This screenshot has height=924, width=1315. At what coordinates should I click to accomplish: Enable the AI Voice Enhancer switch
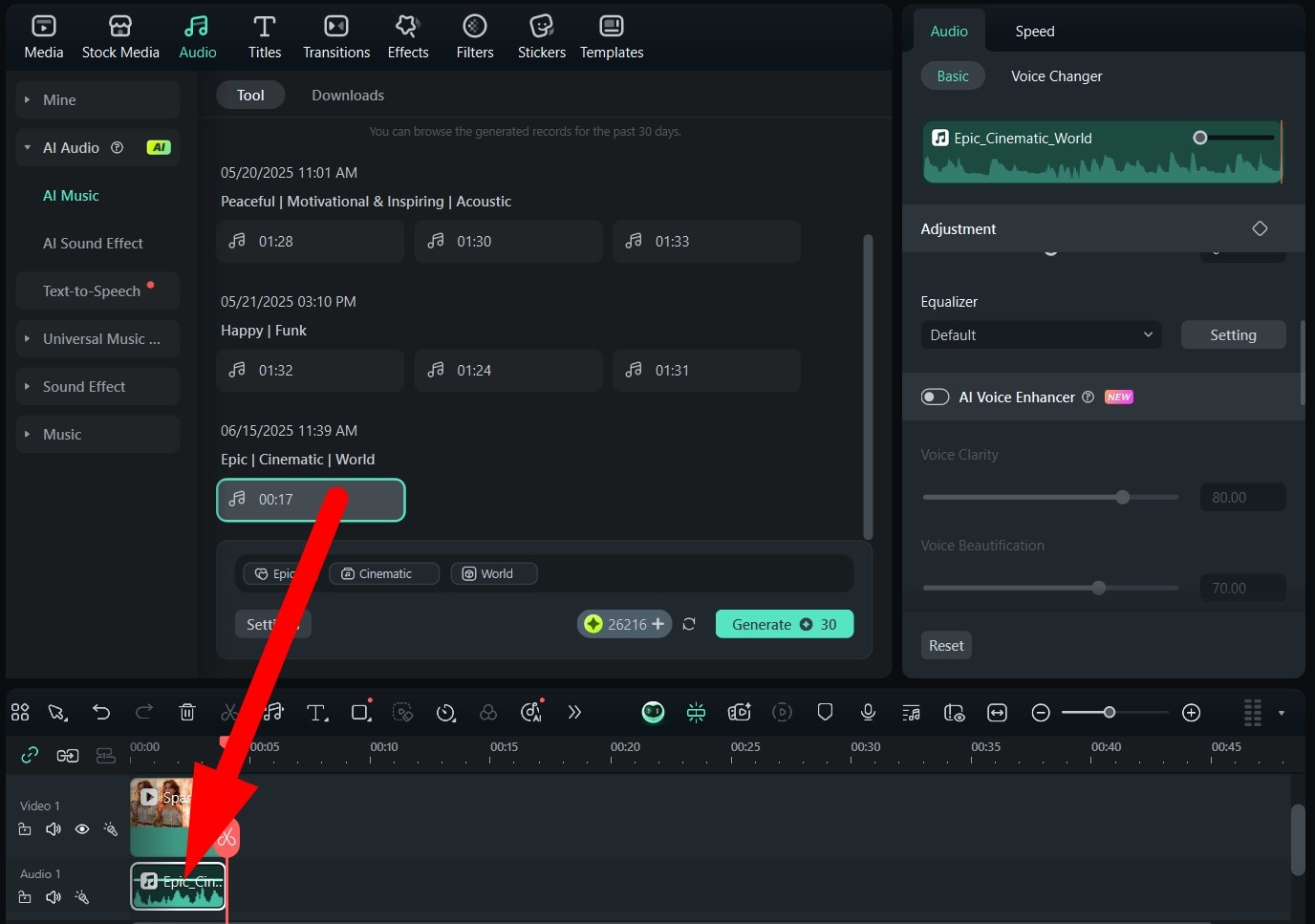(x=935, y=397)
